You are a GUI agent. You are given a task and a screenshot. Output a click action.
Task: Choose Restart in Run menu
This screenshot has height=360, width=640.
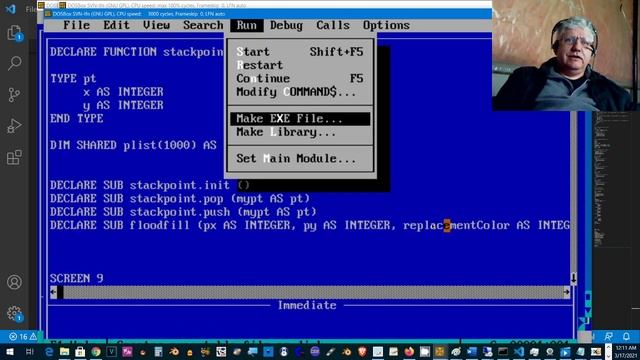click(x=300, y=65)
